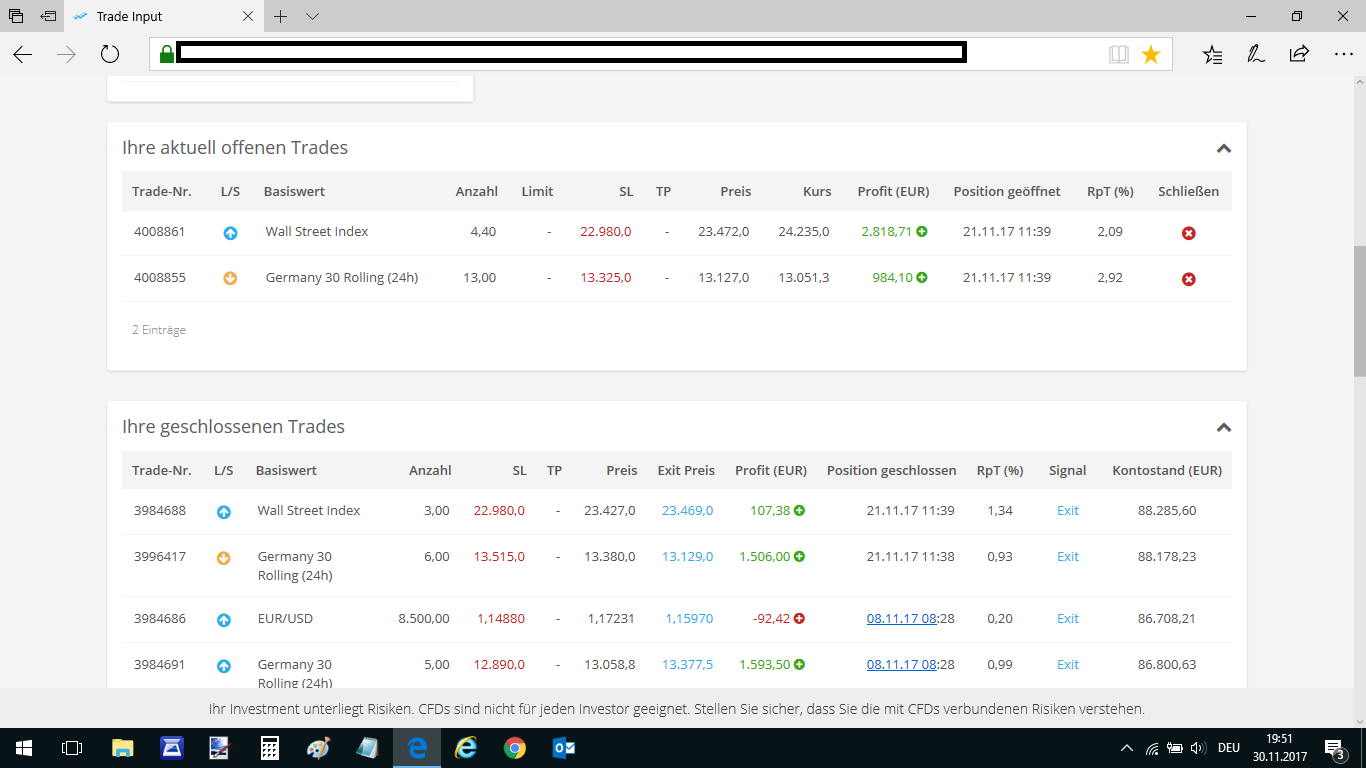
Task: Open a new browser tab
Action: (281, 17)
